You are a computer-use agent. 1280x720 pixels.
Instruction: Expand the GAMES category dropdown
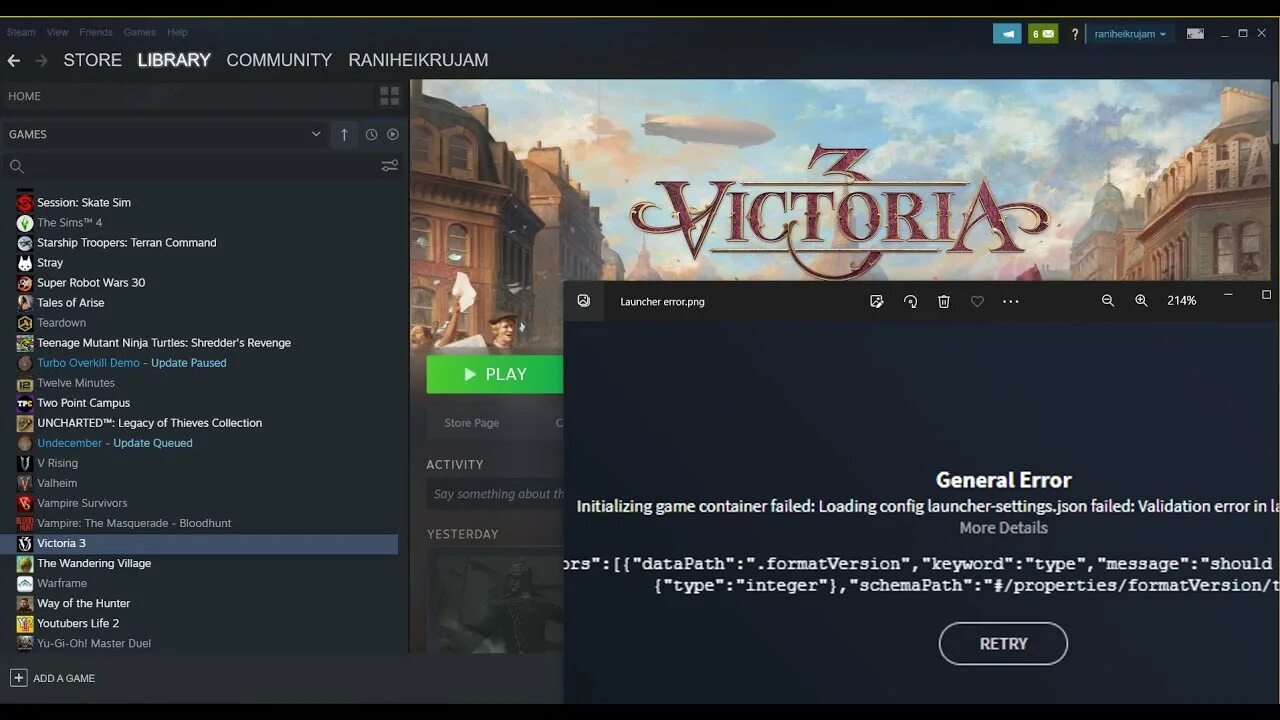pos(316,134)
